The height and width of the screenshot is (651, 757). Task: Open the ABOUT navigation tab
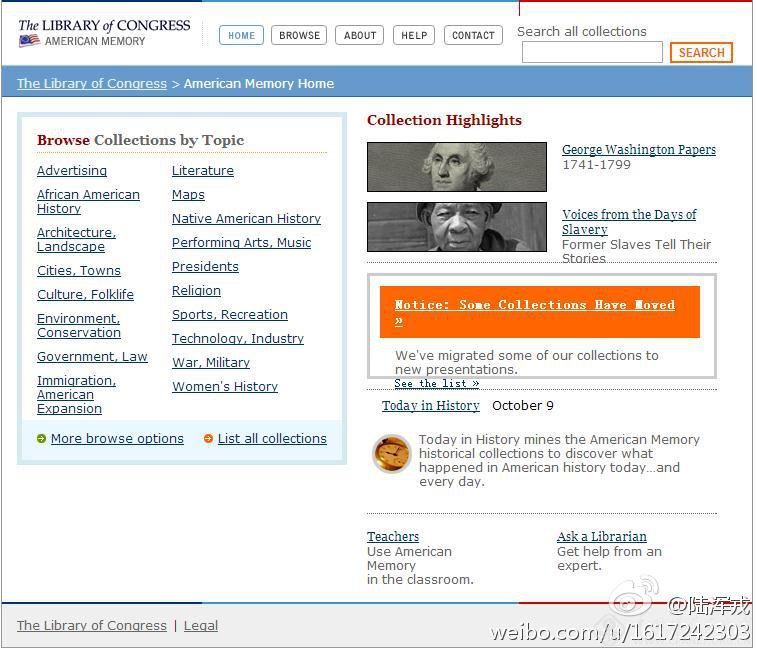pos(360,35)
